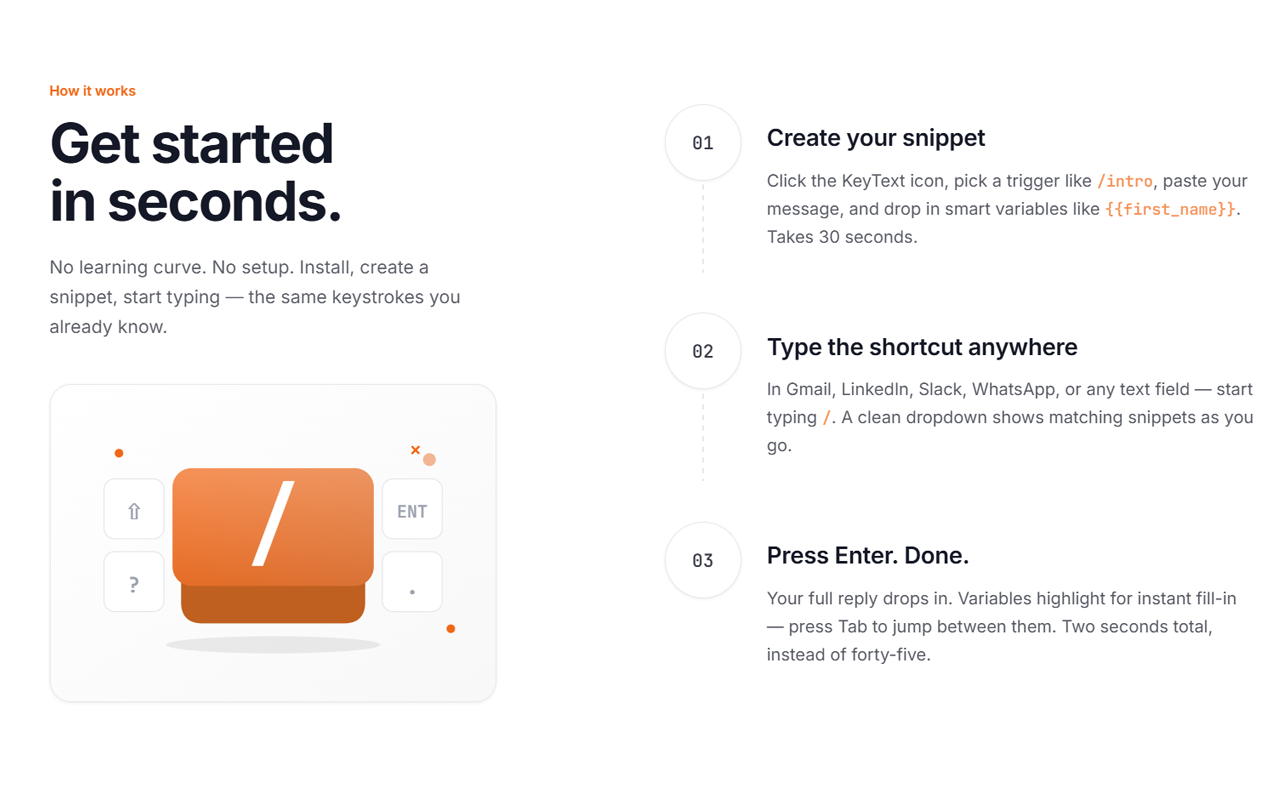Viewport: 1280px width, 800px height.
Task: Select the step 01 circle
Action: tap(703, 143)
